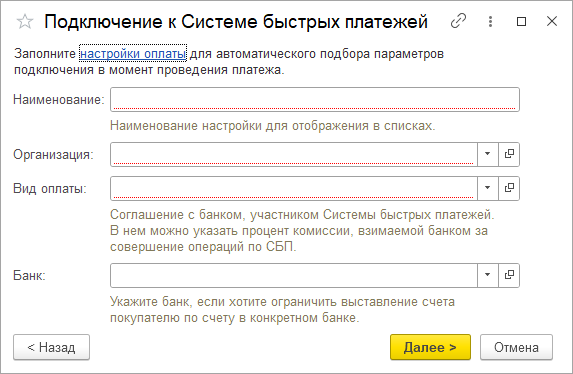Viewport: 573px width, 374px height.
Task: Get a link to this form via the chain icon
Action: (458, 21)
